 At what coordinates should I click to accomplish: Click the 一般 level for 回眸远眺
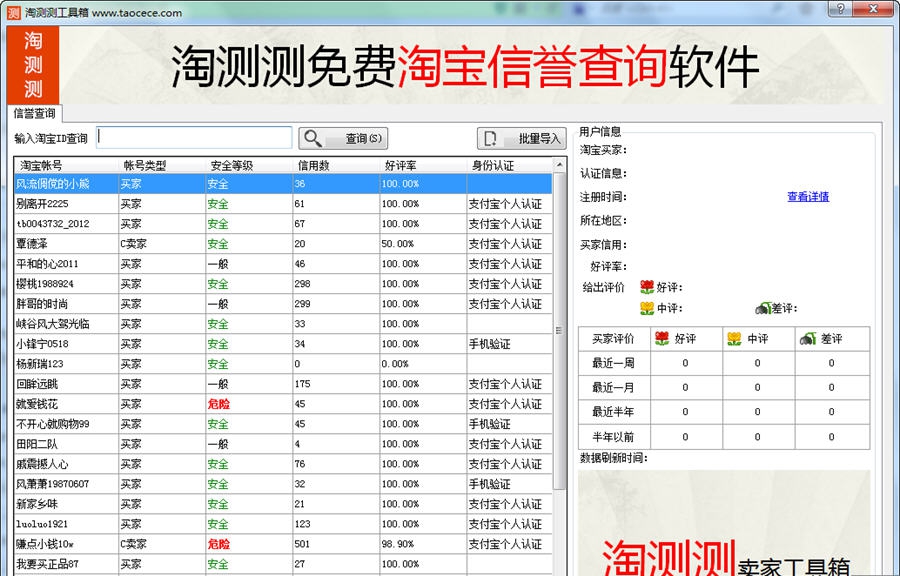point(218,384)
